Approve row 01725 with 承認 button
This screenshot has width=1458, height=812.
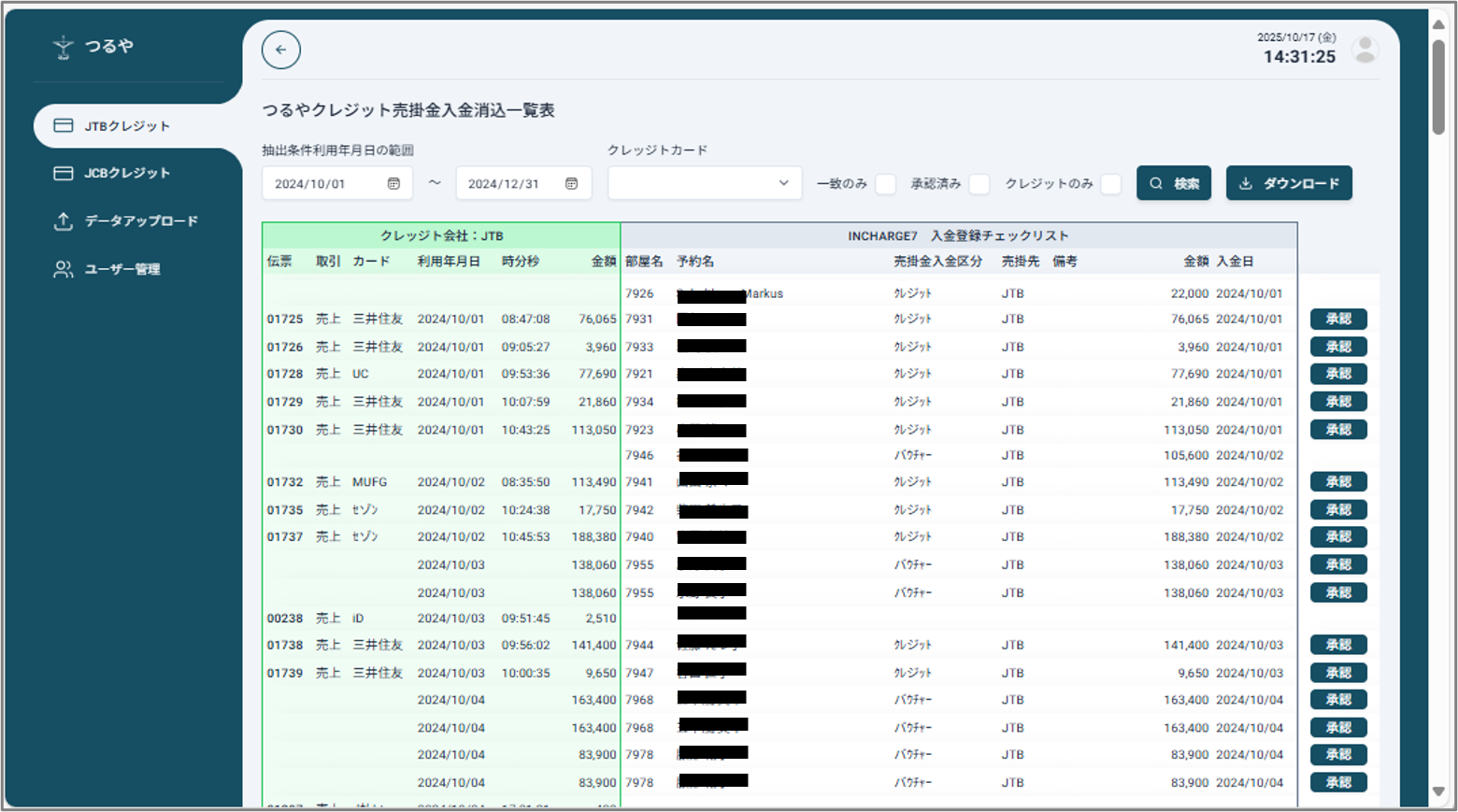click(1338, 320)
